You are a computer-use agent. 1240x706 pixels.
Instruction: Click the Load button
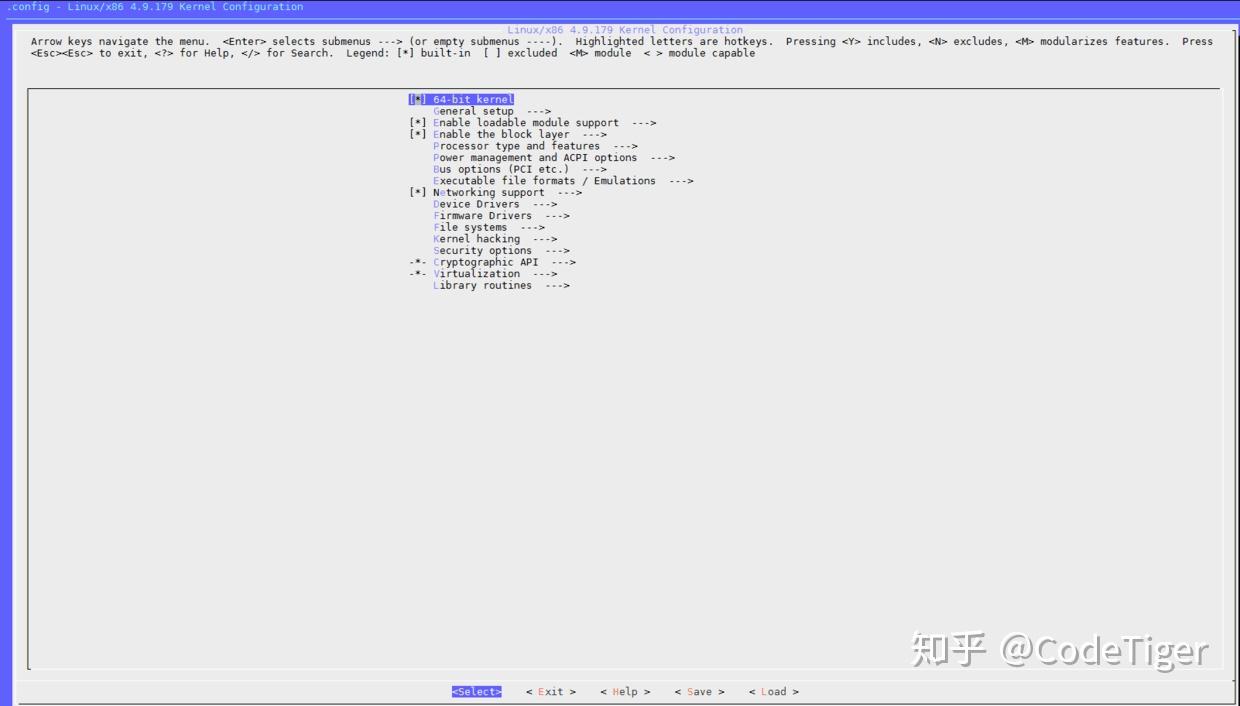[773, 691]
